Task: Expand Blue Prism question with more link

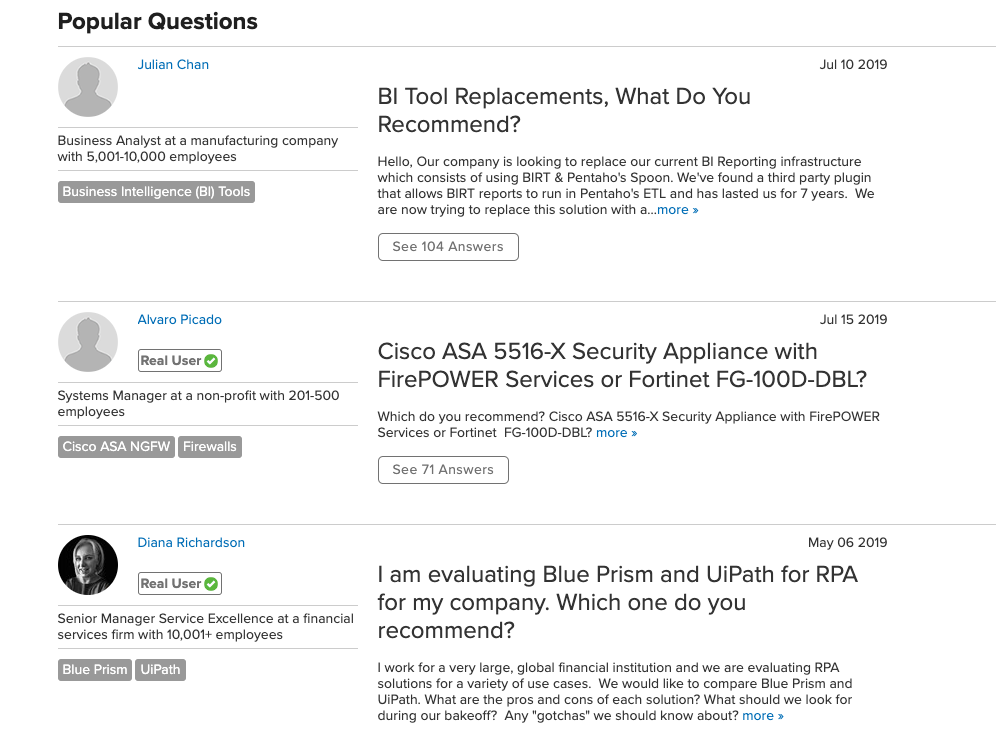Action: pos(763,716)
